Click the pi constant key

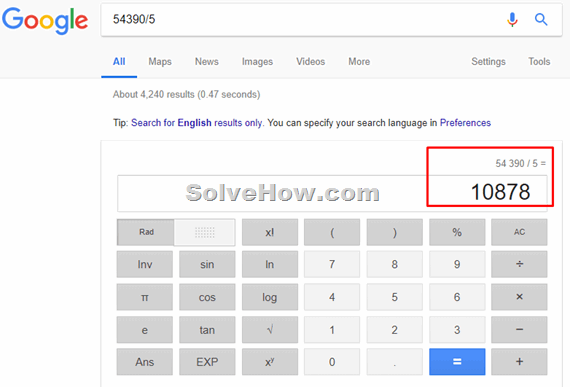[145, 297]
